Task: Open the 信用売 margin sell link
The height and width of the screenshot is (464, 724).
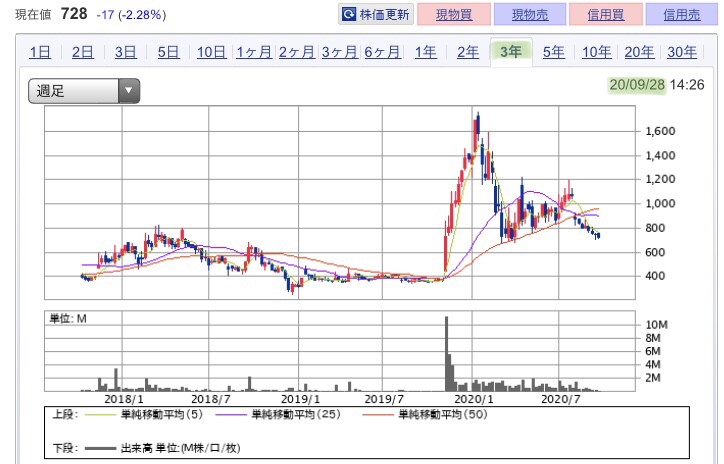Action: 682,14
